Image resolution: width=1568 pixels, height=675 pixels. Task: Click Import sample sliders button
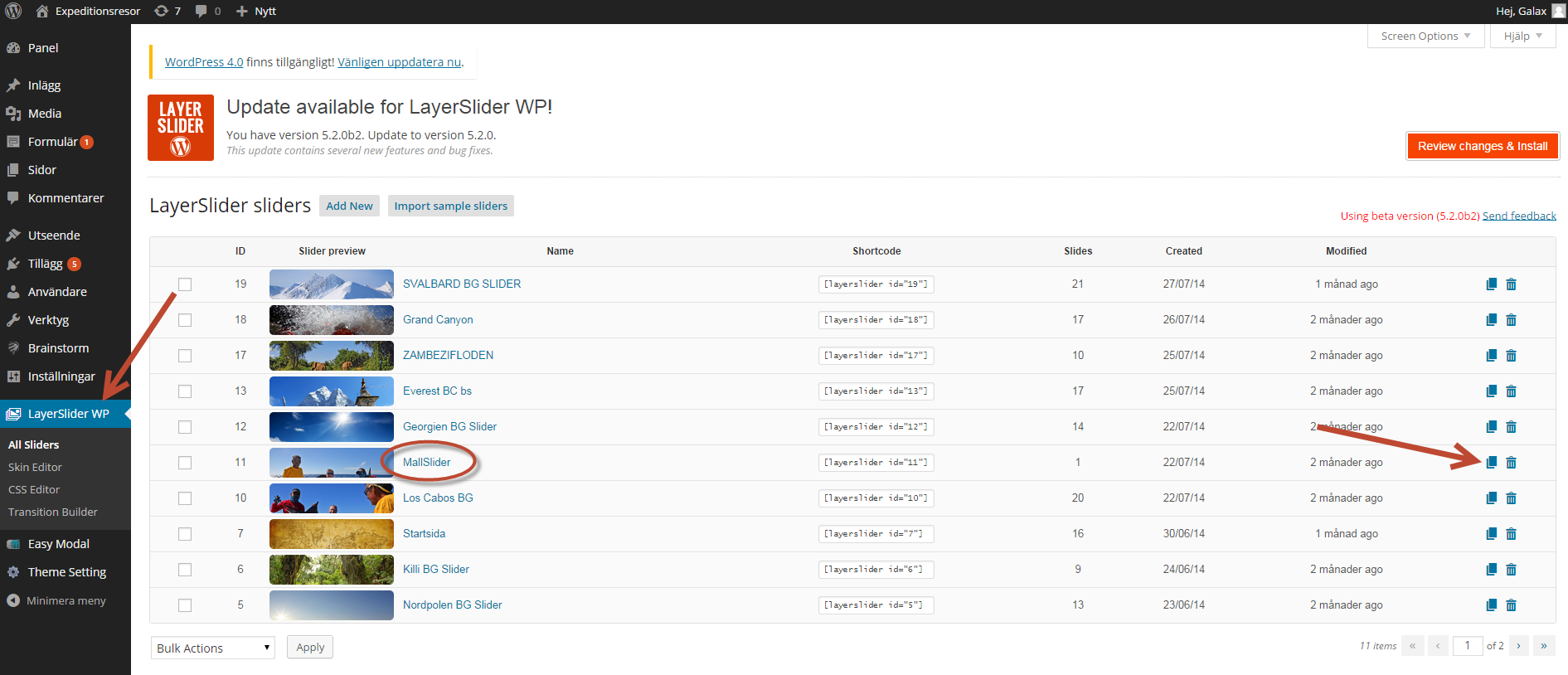point(451,206)
